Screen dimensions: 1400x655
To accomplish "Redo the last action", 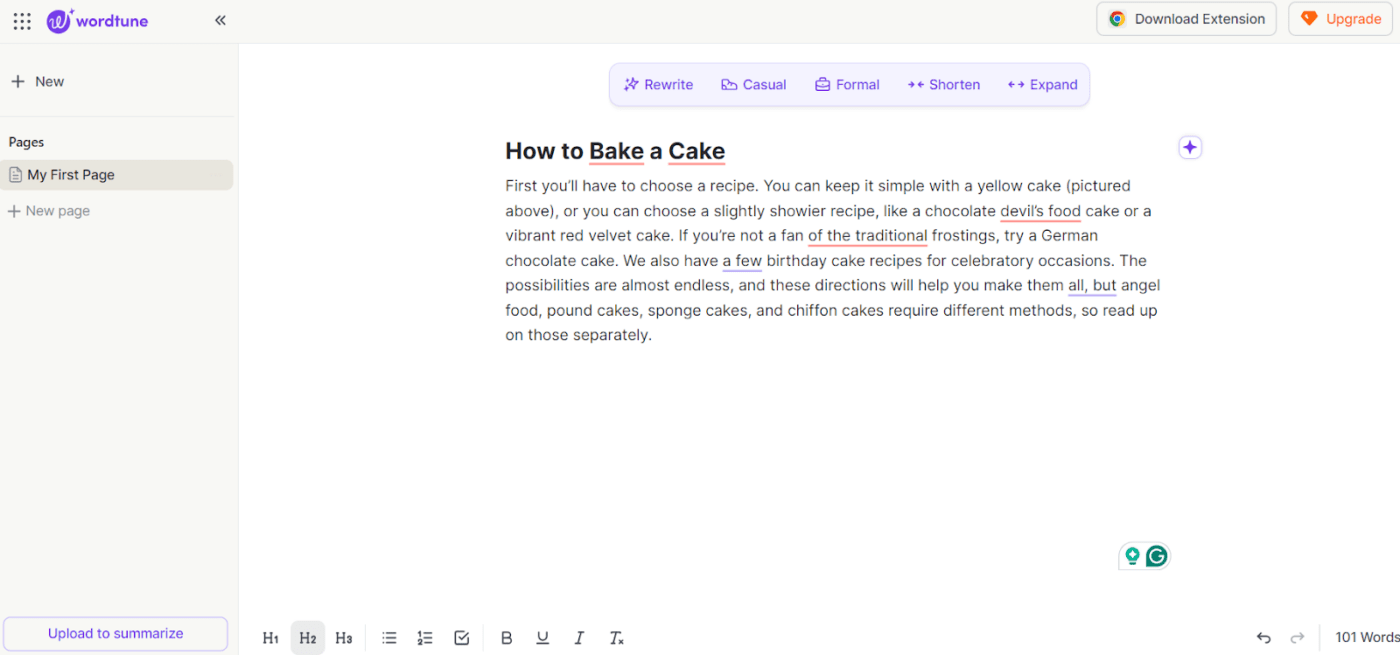I will [1297, 638].
